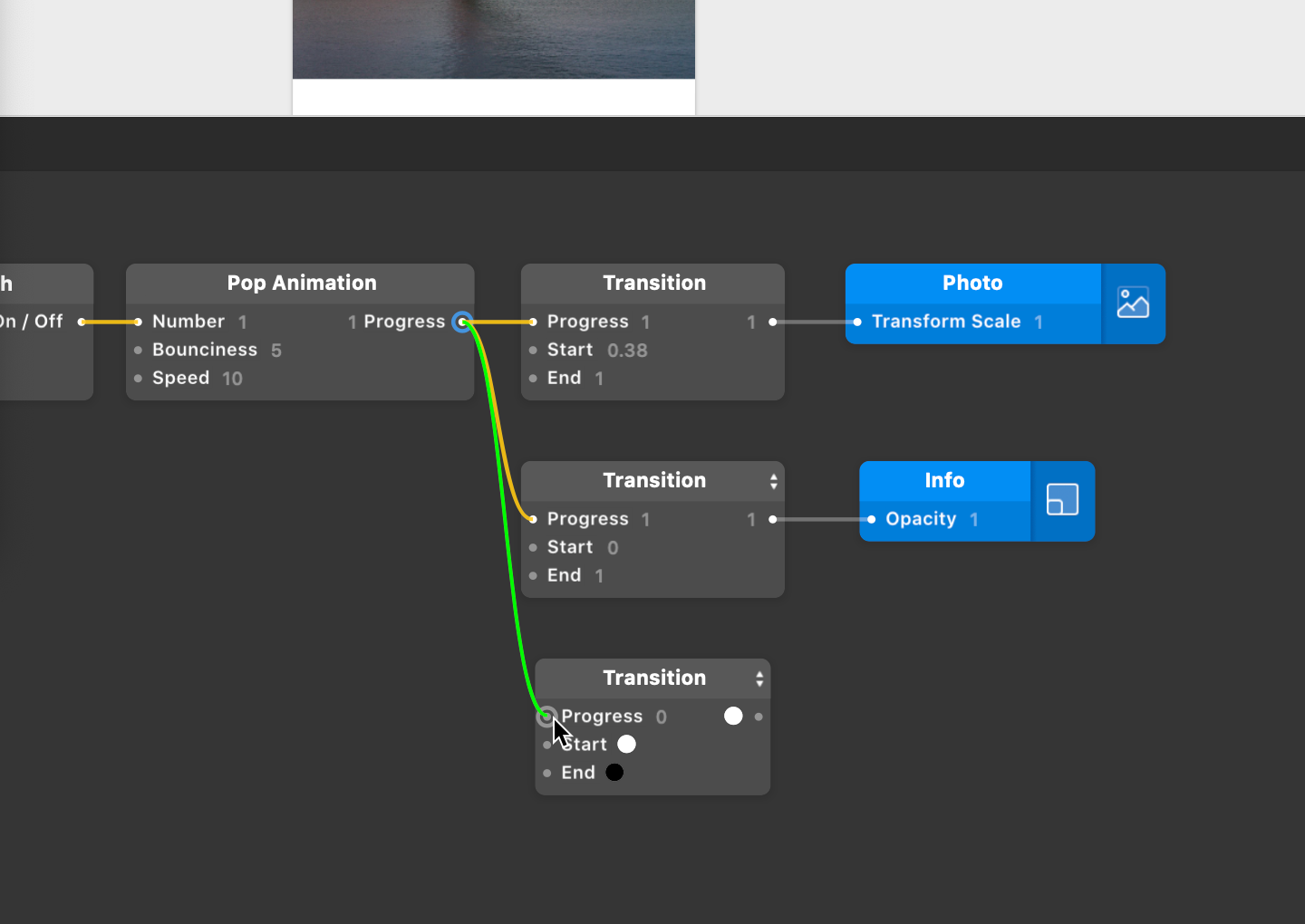The height and width of the screenshot is (924, 1305).
Task: Select the Pop Animation patch title
Action: pyautogui.click(x=301, y=284)
